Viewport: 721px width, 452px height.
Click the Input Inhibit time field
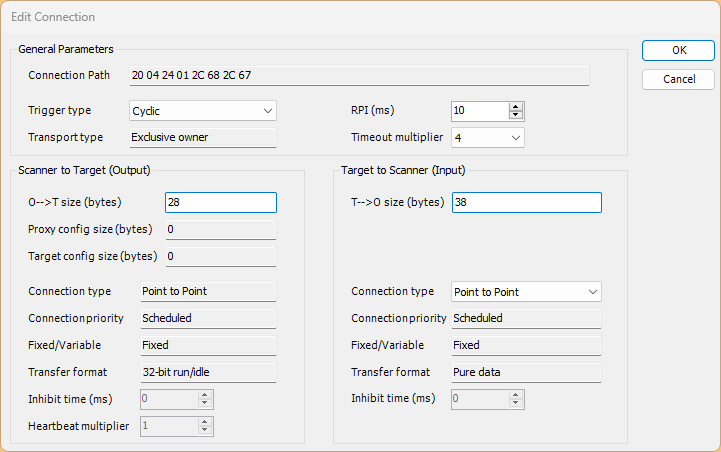pyautogui.click(x=480, y=399)
